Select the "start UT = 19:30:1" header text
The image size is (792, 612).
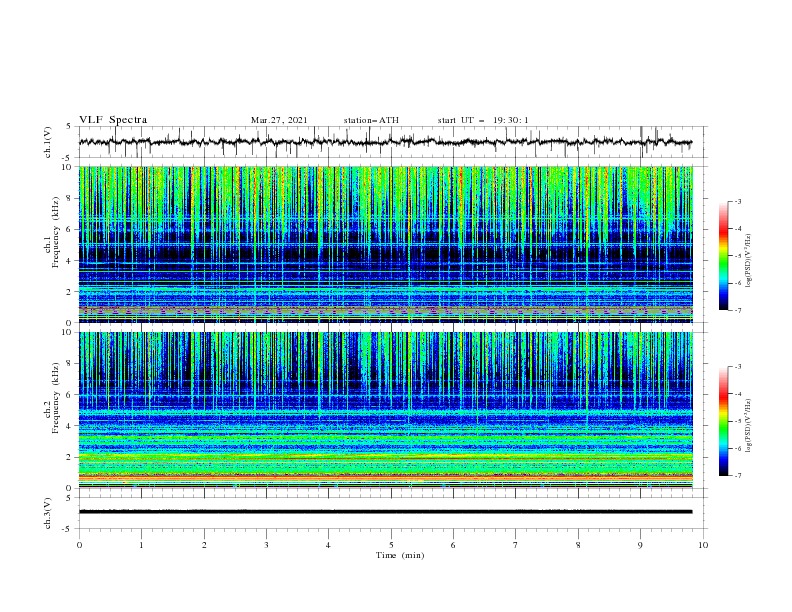pos(483,120)
